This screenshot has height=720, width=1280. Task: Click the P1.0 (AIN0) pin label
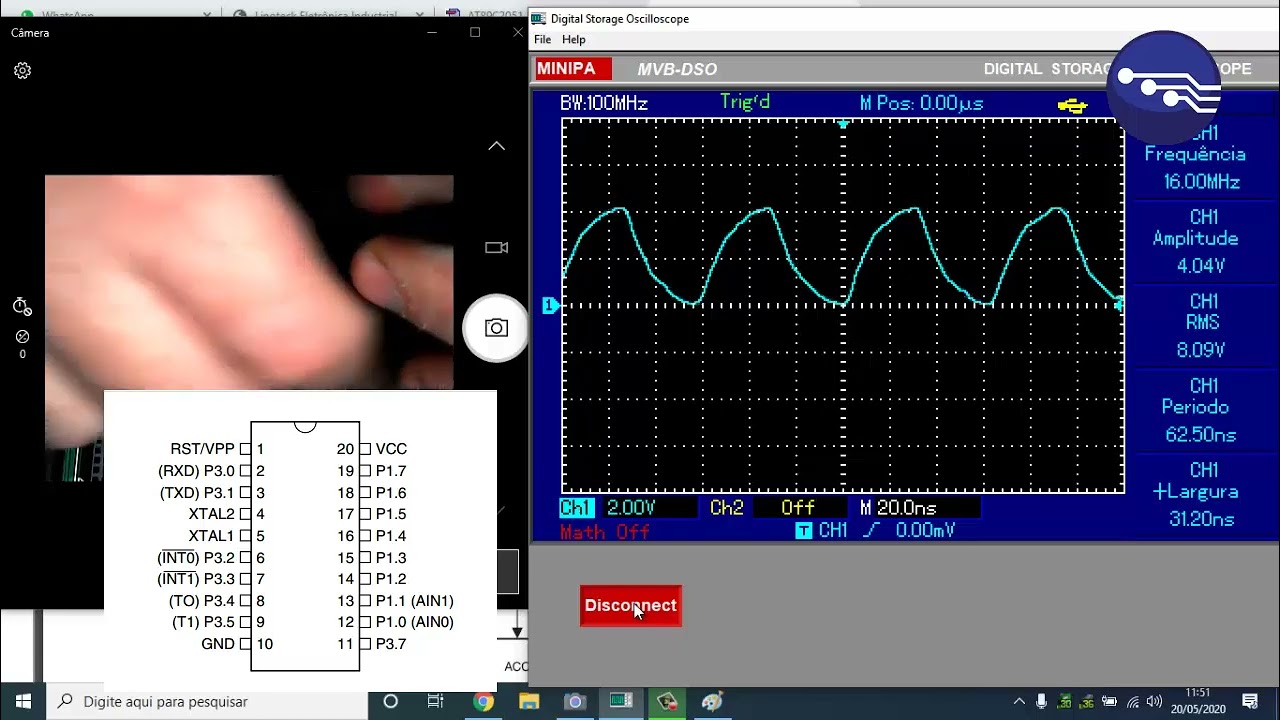[x=414, y=622]
